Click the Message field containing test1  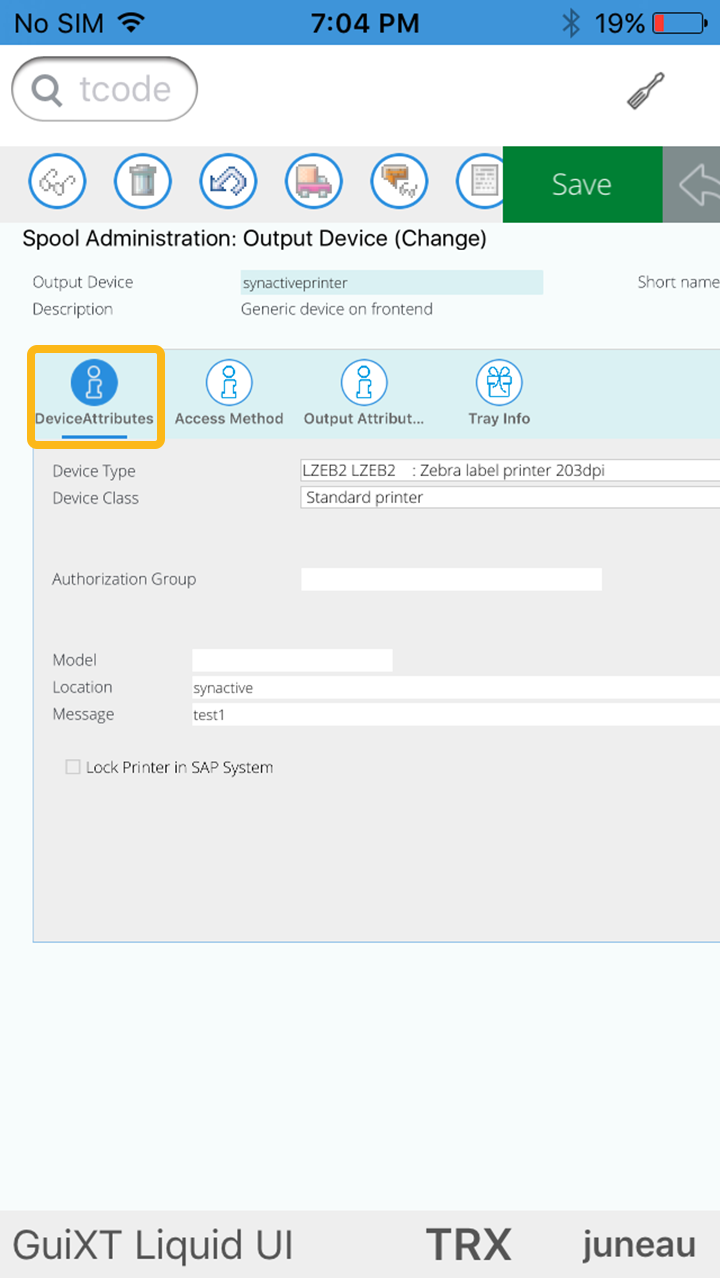(455, 715)
